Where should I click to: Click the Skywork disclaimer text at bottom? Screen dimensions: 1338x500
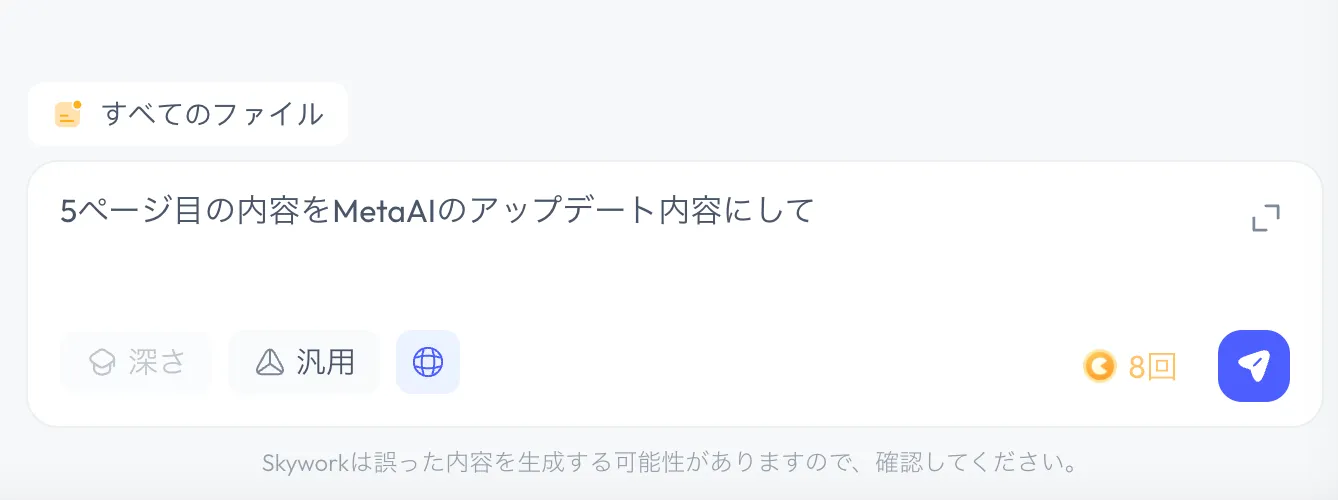pos(669,463)
